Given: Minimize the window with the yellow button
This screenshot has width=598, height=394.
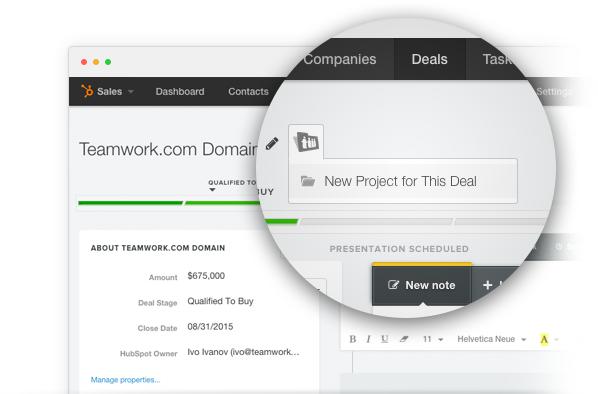Looking at the screenshot, I should (96, 62).
